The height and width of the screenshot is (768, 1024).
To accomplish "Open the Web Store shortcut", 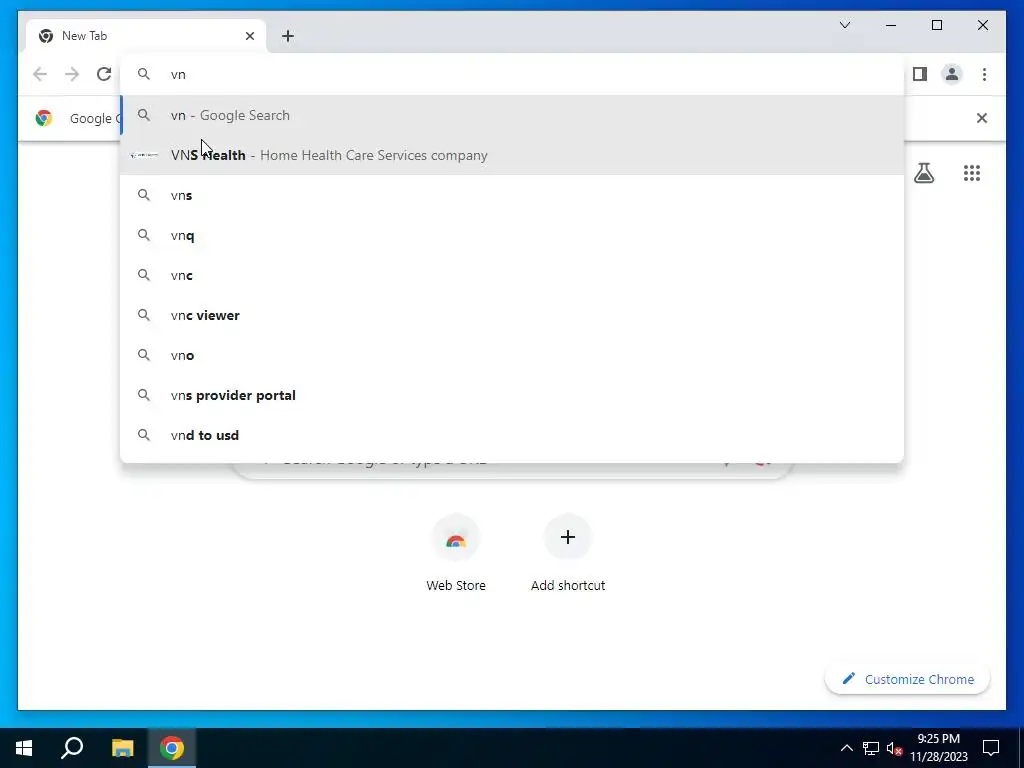I will 456,554.
